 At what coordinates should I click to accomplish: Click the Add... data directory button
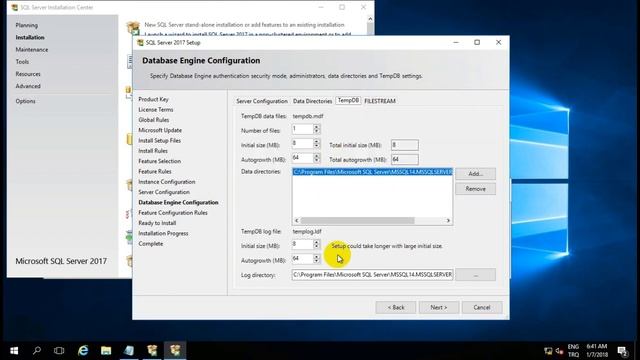pos(476,174)
